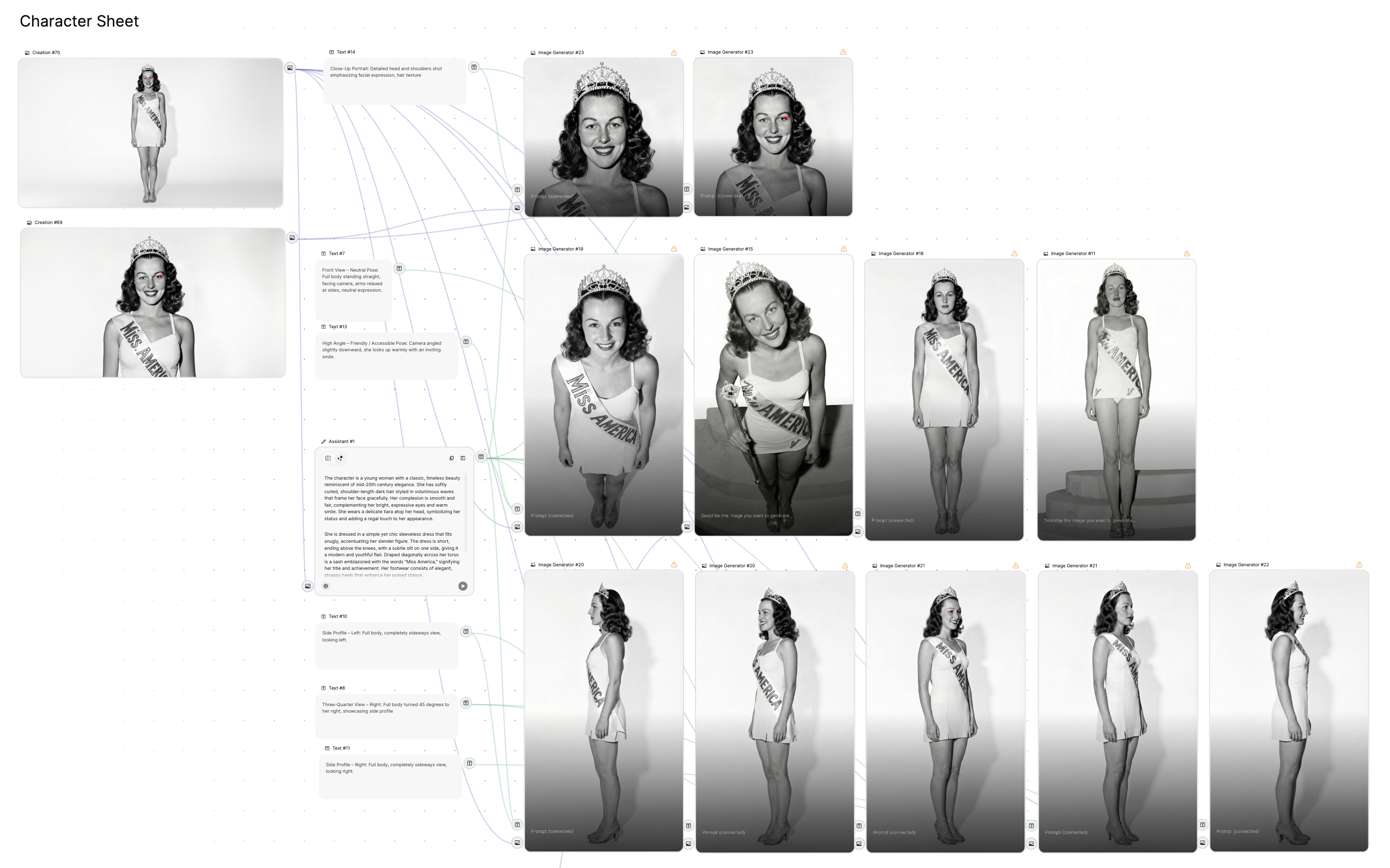Image resolution: width=1390 pixels, height=868 pixels.
Task: Click Creation #69 image output connector
Action: click(292, 238)
